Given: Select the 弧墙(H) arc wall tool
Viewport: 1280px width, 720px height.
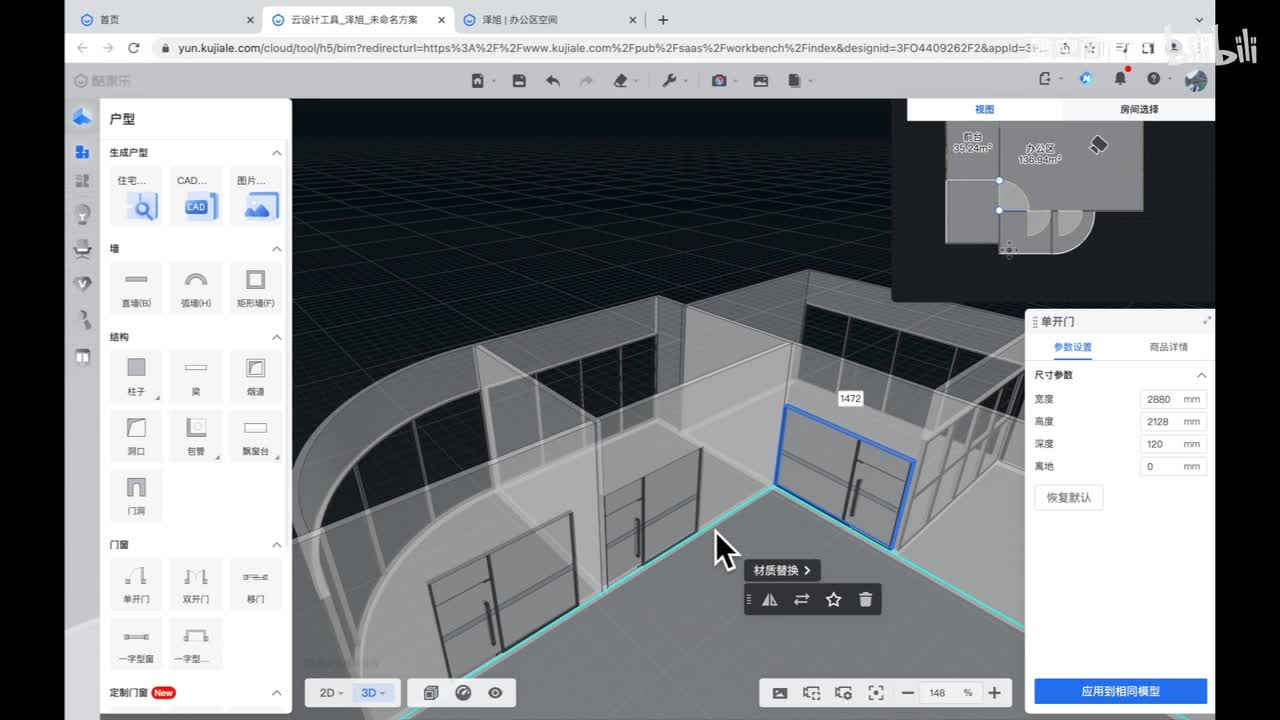Looking at the screenshot, I should 196,287.
